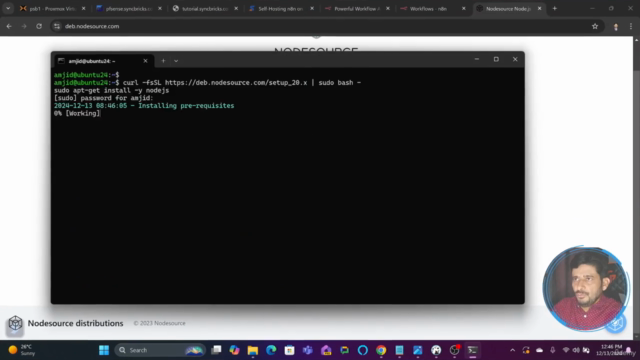
Task: Show hidden system tray icons
Action: click(x=513, y=350)
